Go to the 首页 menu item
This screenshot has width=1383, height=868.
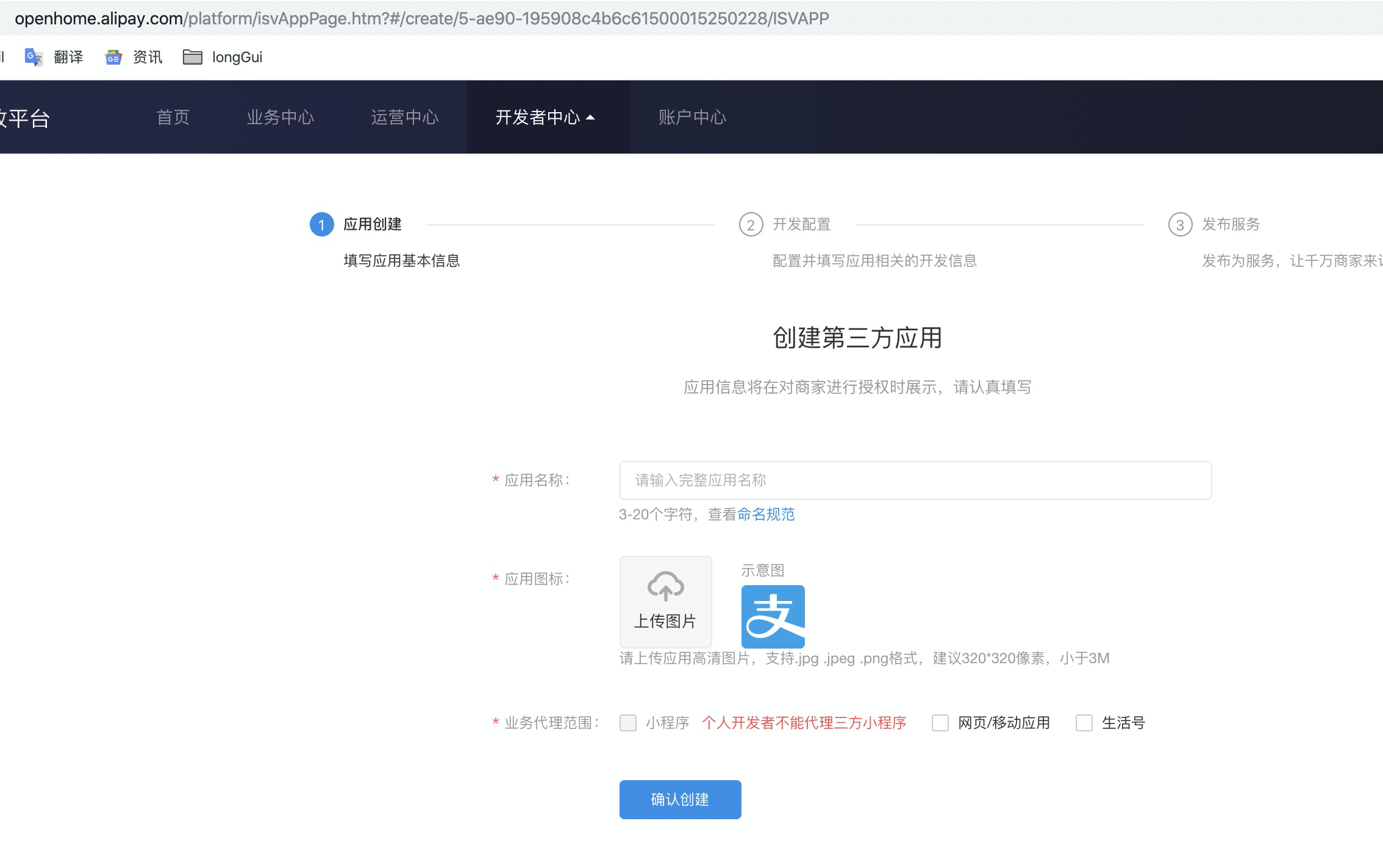tap(173, 117)
